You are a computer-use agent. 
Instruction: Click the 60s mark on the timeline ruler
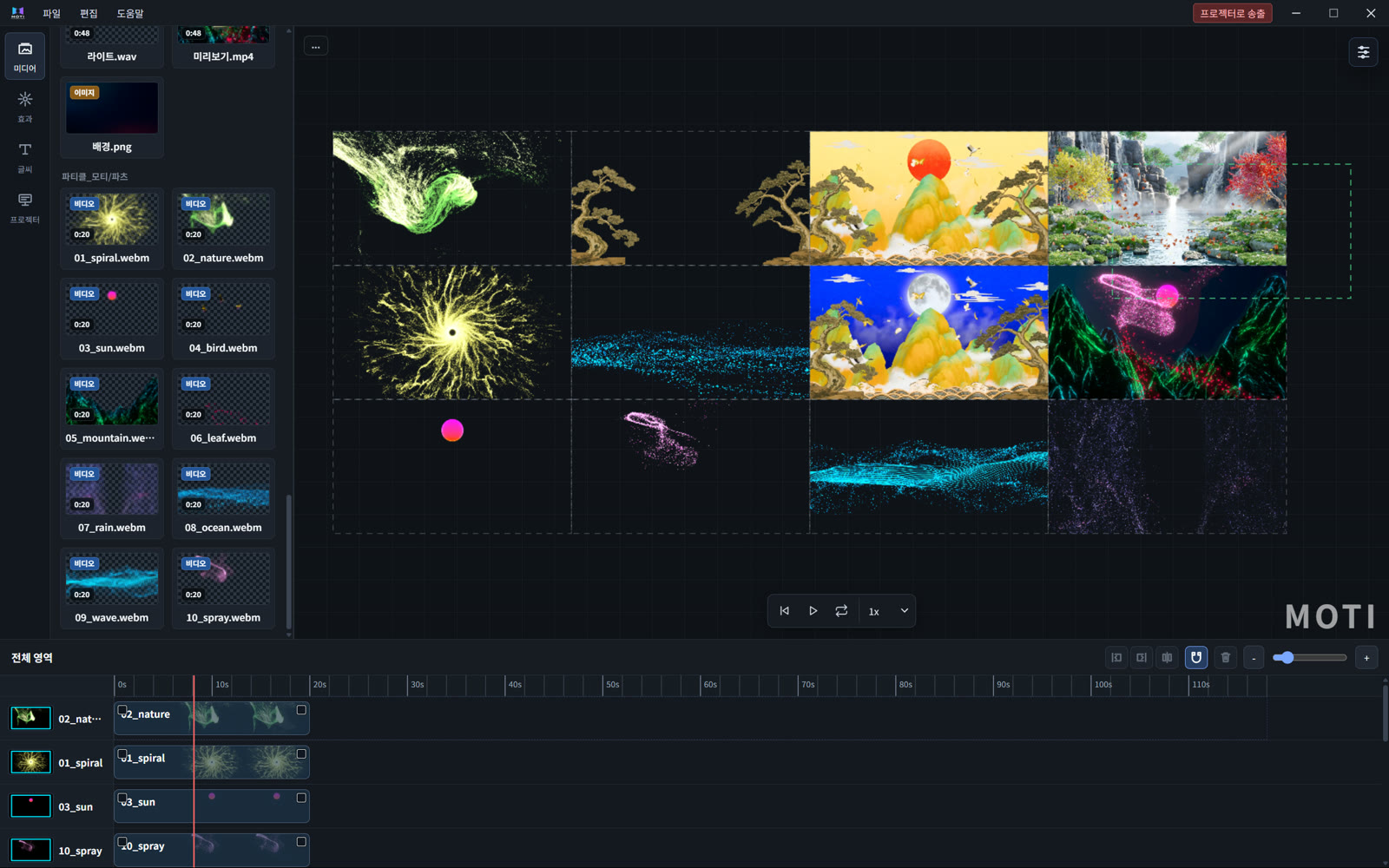(709, 685)
